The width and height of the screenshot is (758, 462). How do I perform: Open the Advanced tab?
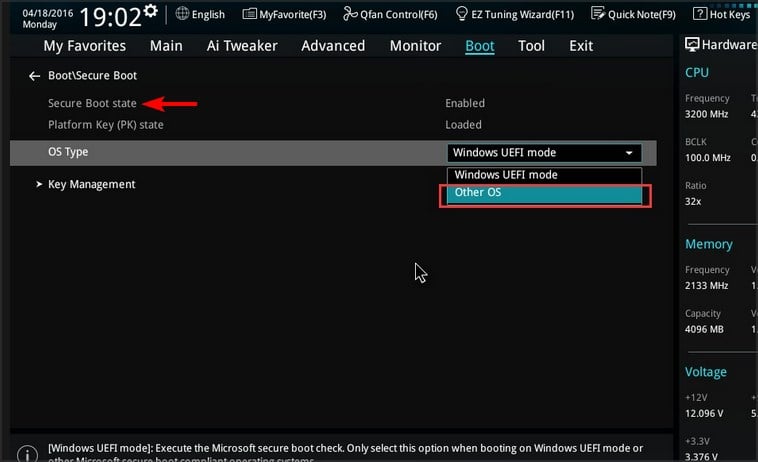tap(333, 46)
